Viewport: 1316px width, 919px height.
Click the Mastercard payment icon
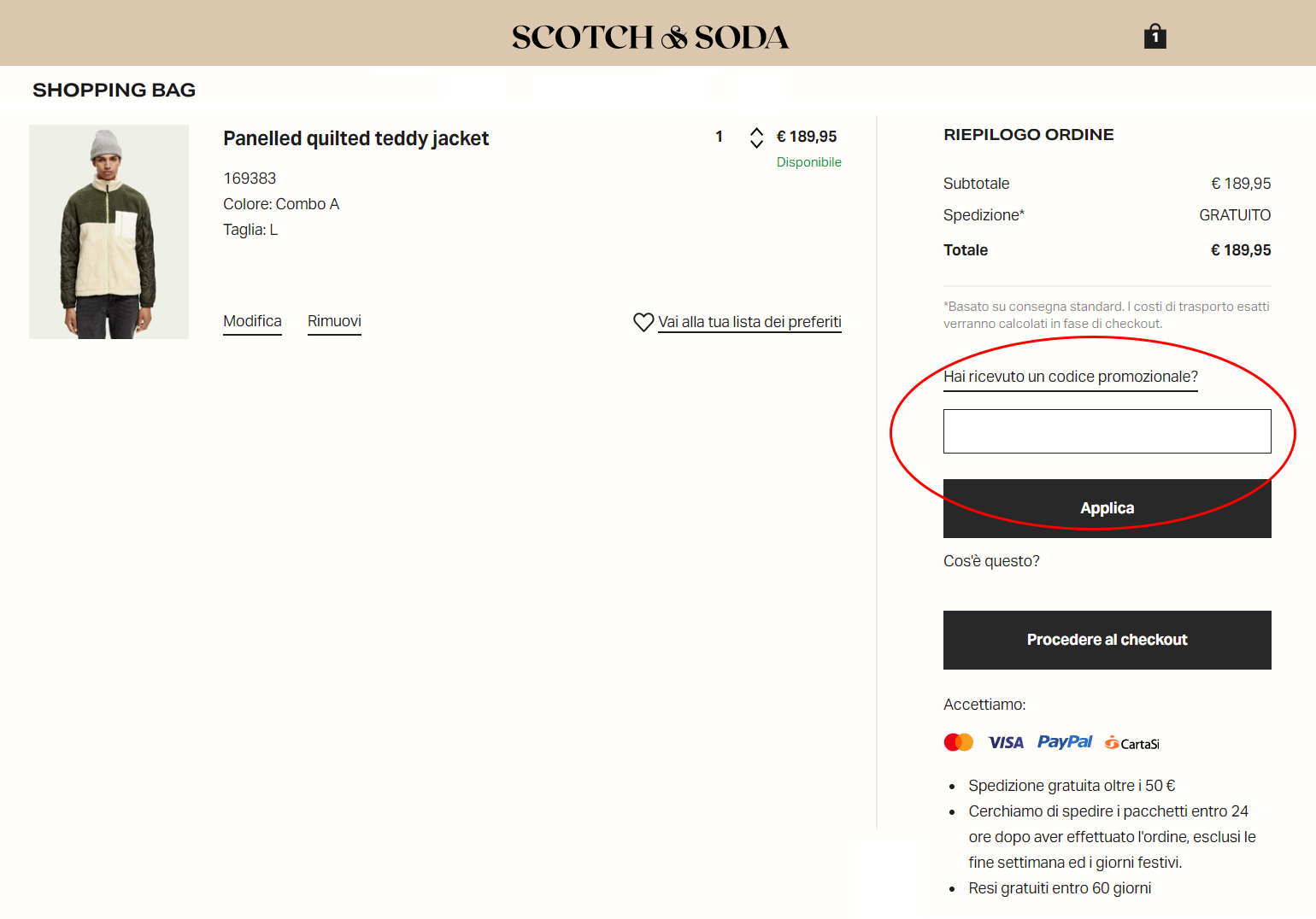[x=958, y=741]
